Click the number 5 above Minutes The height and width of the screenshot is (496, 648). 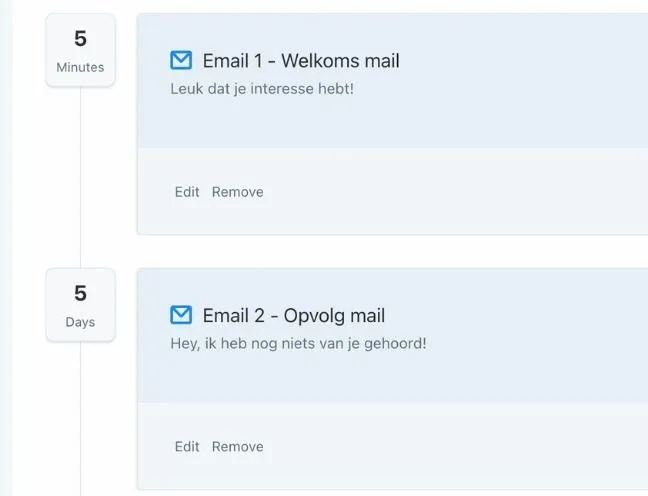[80, 38]
